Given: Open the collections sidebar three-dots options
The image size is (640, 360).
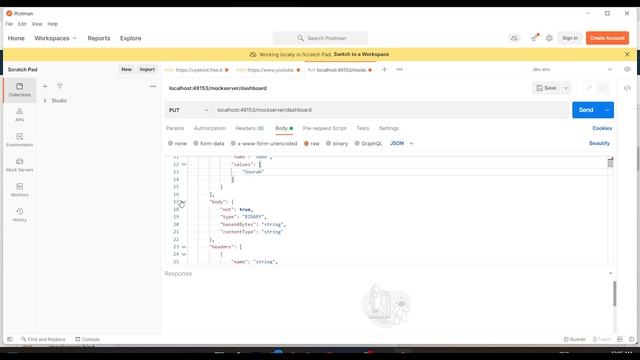Looking at the screenshot, I should pos(153,87).
